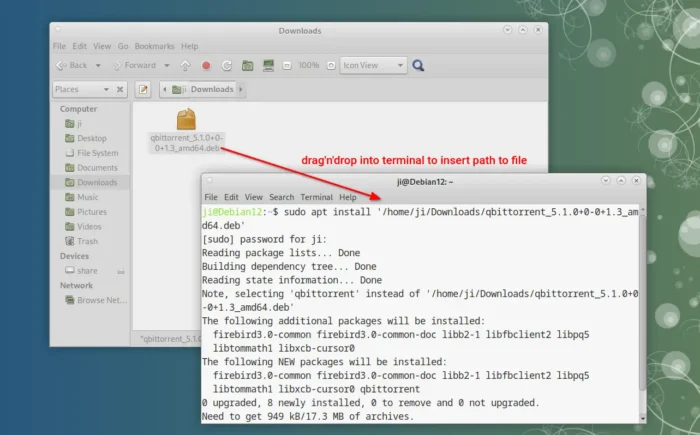
Task: Maximize the Downloads window
Action: click(523, 29)
